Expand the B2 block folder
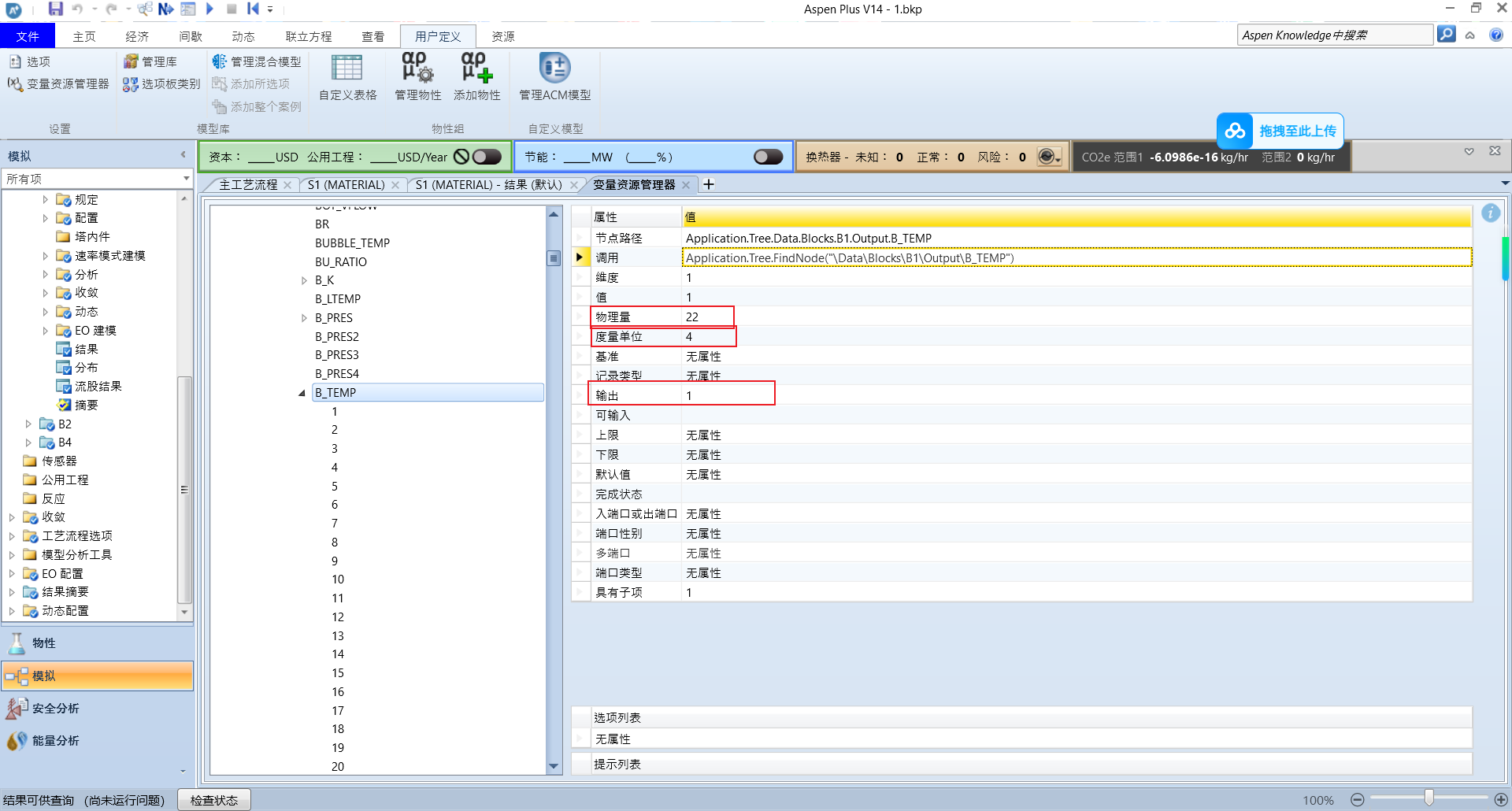Viewport: 1512px width, 811px height. click(x=28, y=424)
